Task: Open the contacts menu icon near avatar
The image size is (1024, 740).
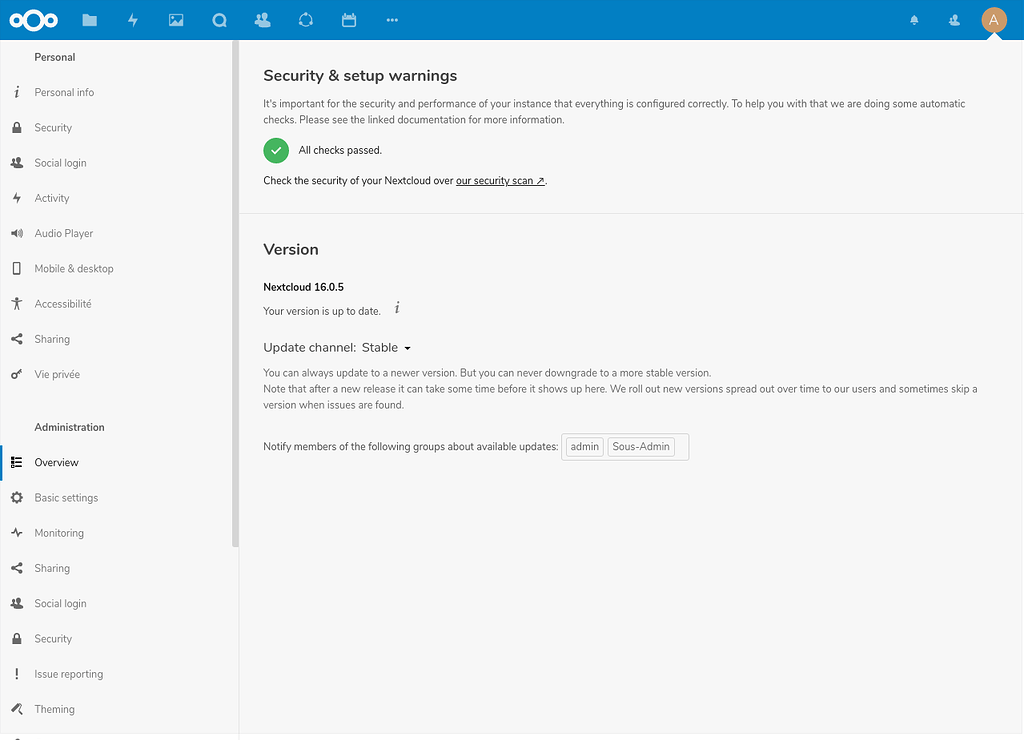Action: tap(954, 20)
